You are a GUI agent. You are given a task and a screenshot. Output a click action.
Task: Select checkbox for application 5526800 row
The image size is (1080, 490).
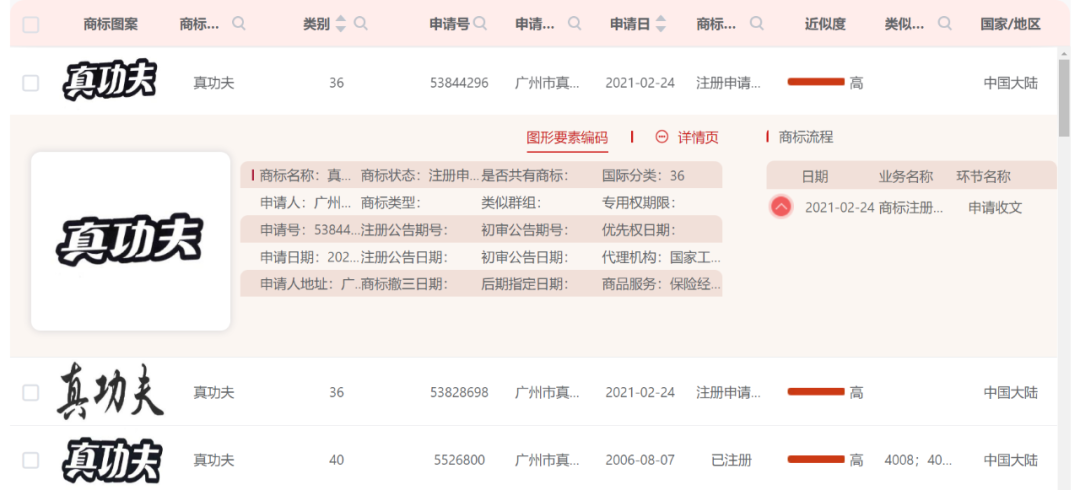31,460
